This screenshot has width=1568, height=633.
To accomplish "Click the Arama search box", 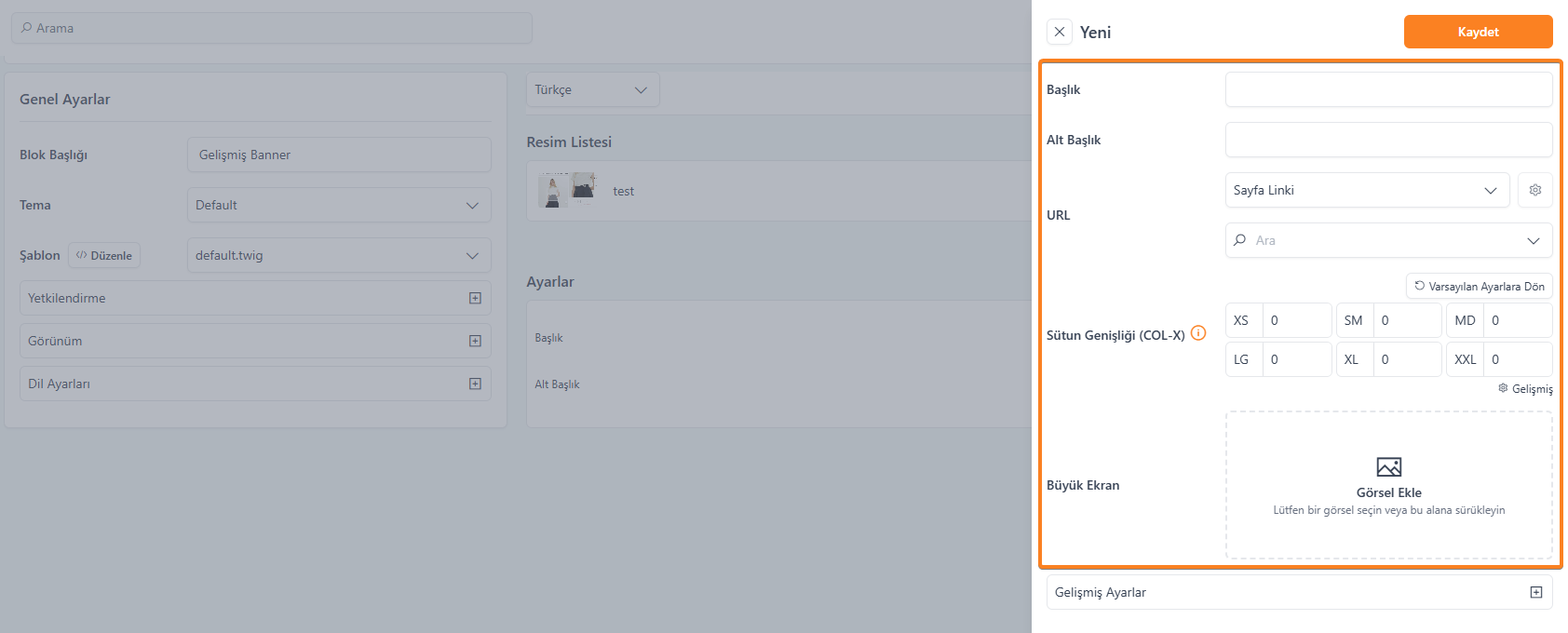I will (272, 28).
